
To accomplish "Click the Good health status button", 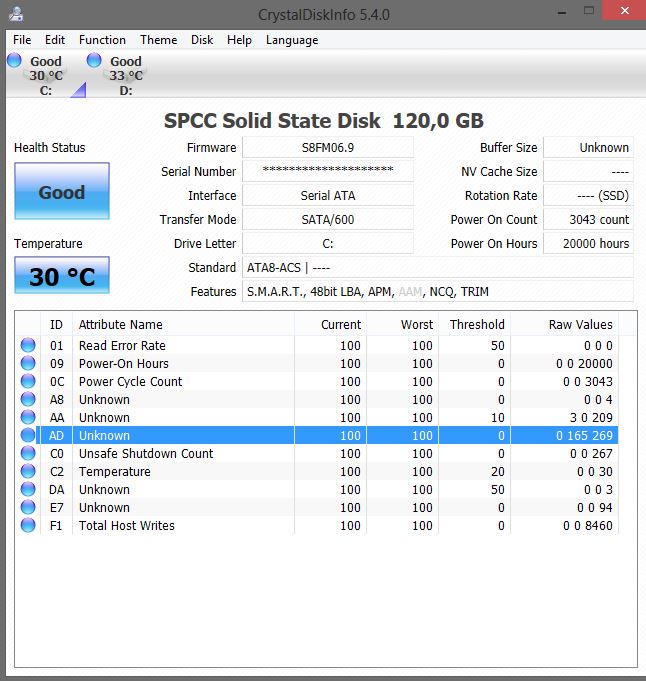I will coord(62,191).
